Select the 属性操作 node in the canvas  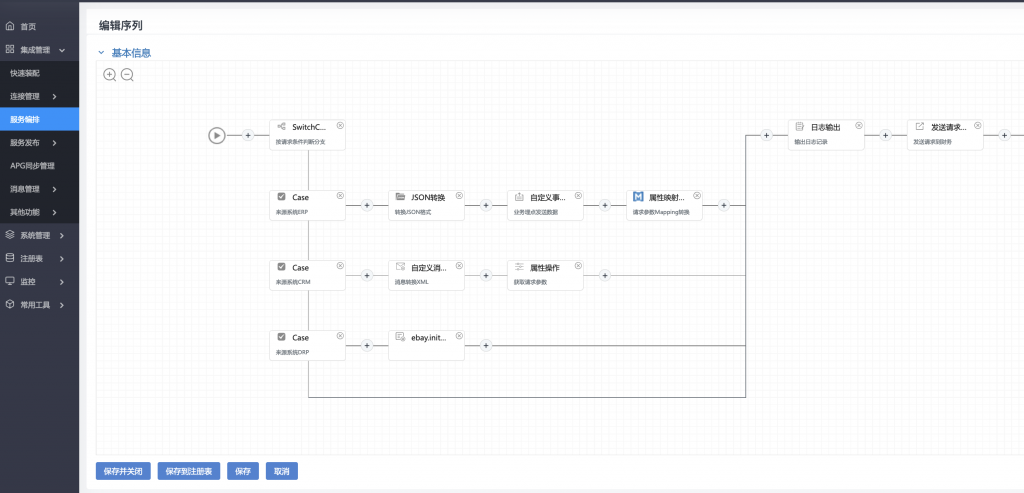click(545, 274)
